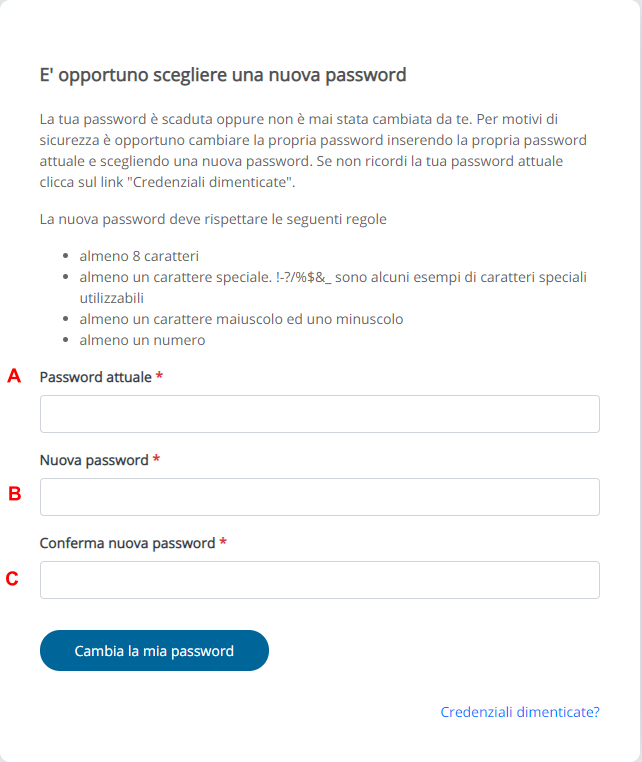Click the red asterisk beside Nuova password
Image resolution: width=642 pixels, height=762 pixels.
(x=156, y=458)
